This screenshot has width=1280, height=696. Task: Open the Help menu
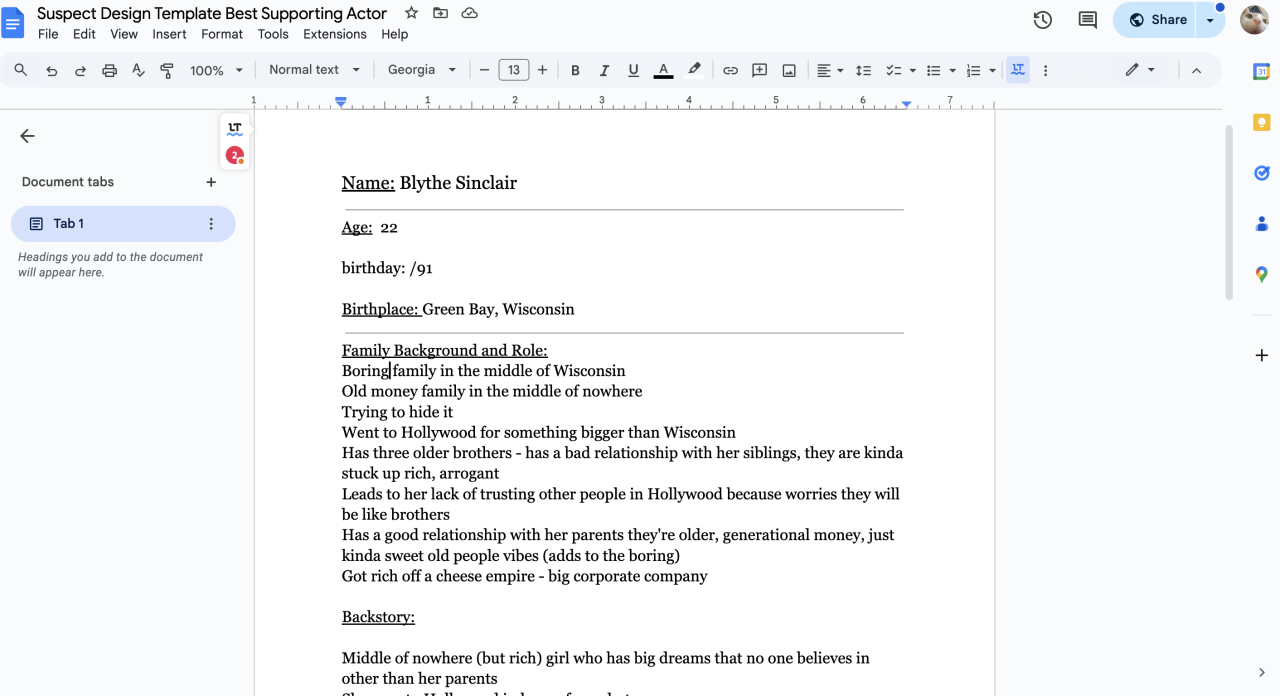(395, 34)
